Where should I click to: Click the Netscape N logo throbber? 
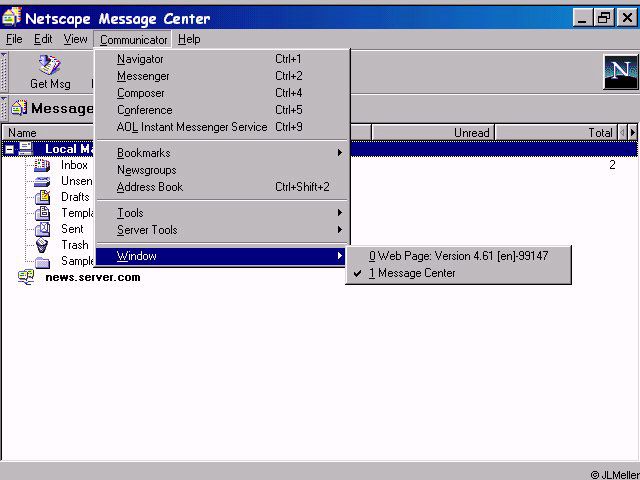click(x=620, y=72)
